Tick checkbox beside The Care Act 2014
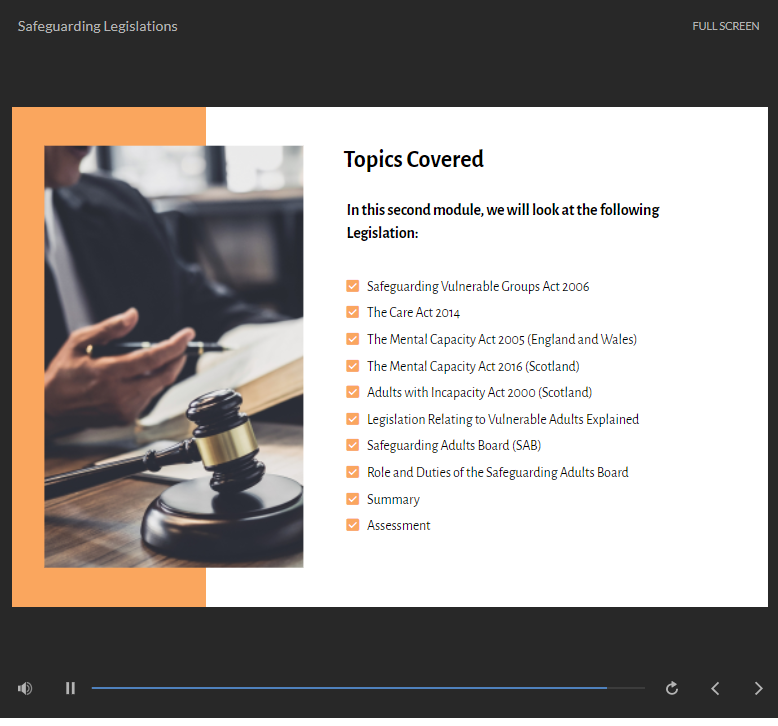This screenshot has height=726, width=778. tap(352, 312)
